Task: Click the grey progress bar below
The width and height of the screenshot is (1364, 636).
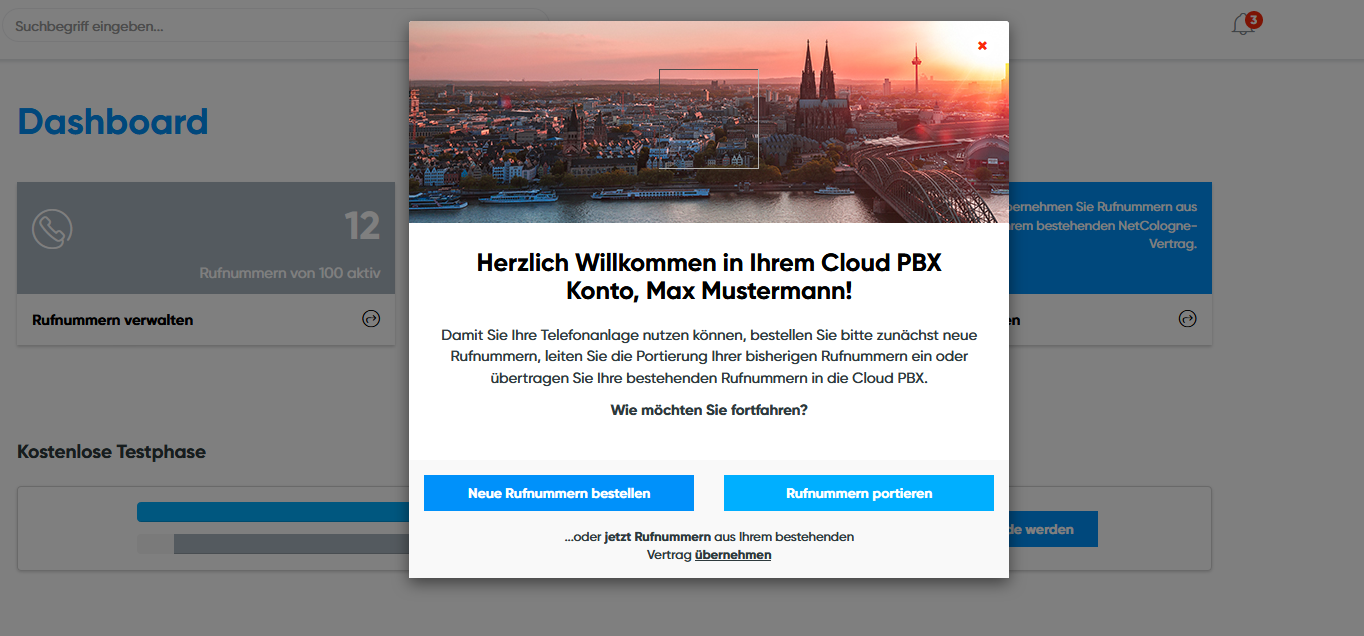Action: 290,544
